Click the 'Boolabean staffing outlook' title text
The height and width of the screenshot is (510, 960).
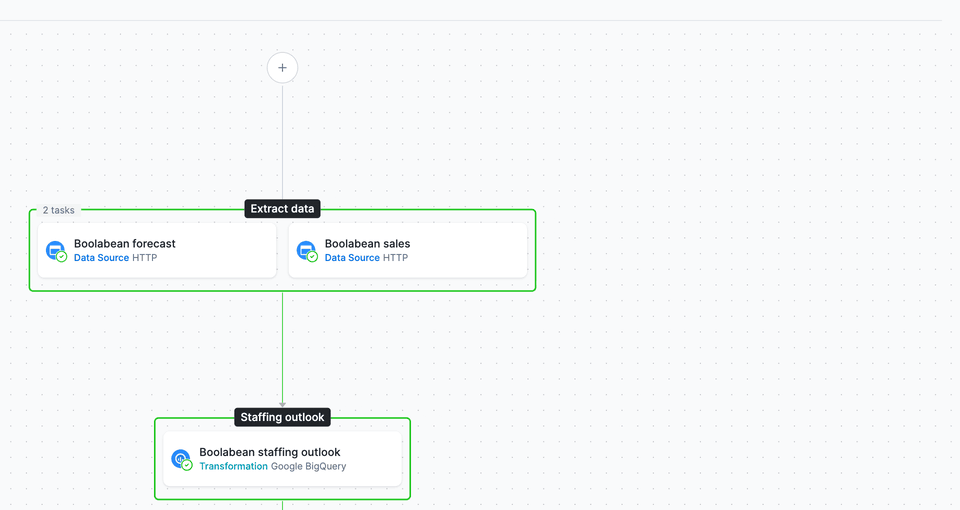(x=270, y=452)
